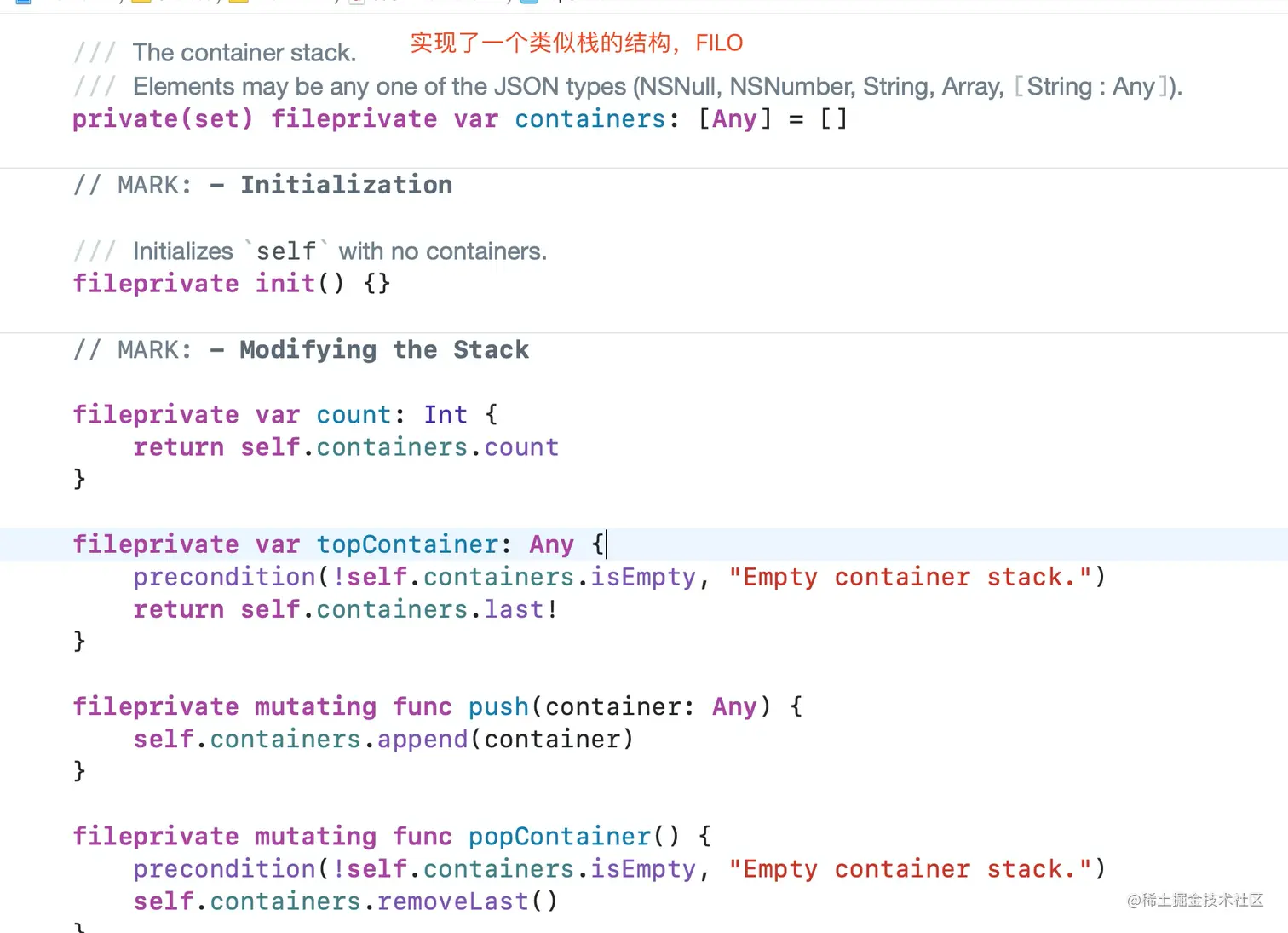
Task: Click the "MARK: - Initialization" comment
Action: coord(263,185)
